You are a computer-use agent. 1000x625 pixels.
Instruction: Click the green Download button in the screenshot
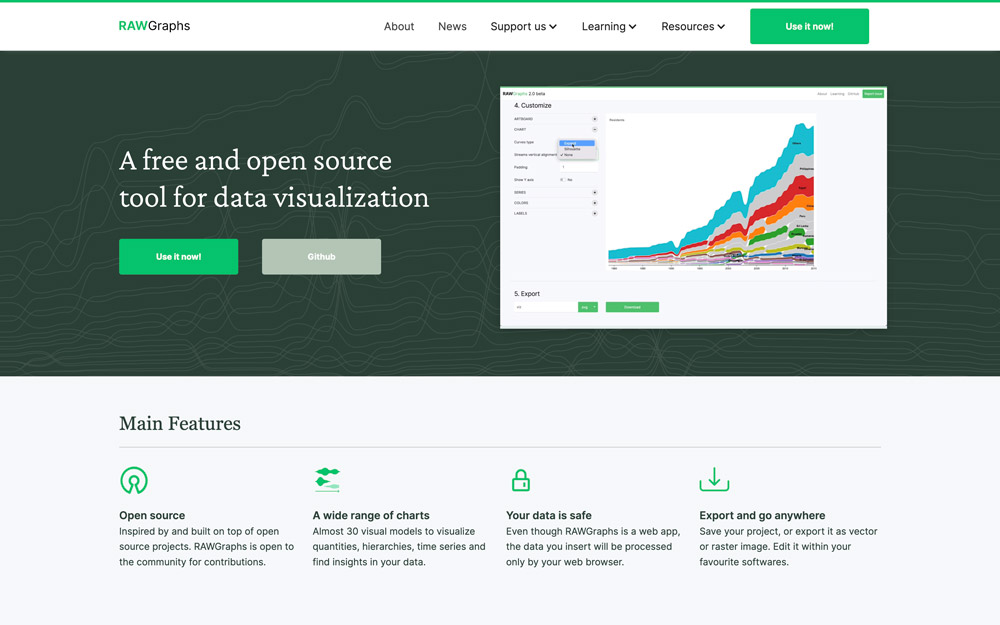[632, 307]
